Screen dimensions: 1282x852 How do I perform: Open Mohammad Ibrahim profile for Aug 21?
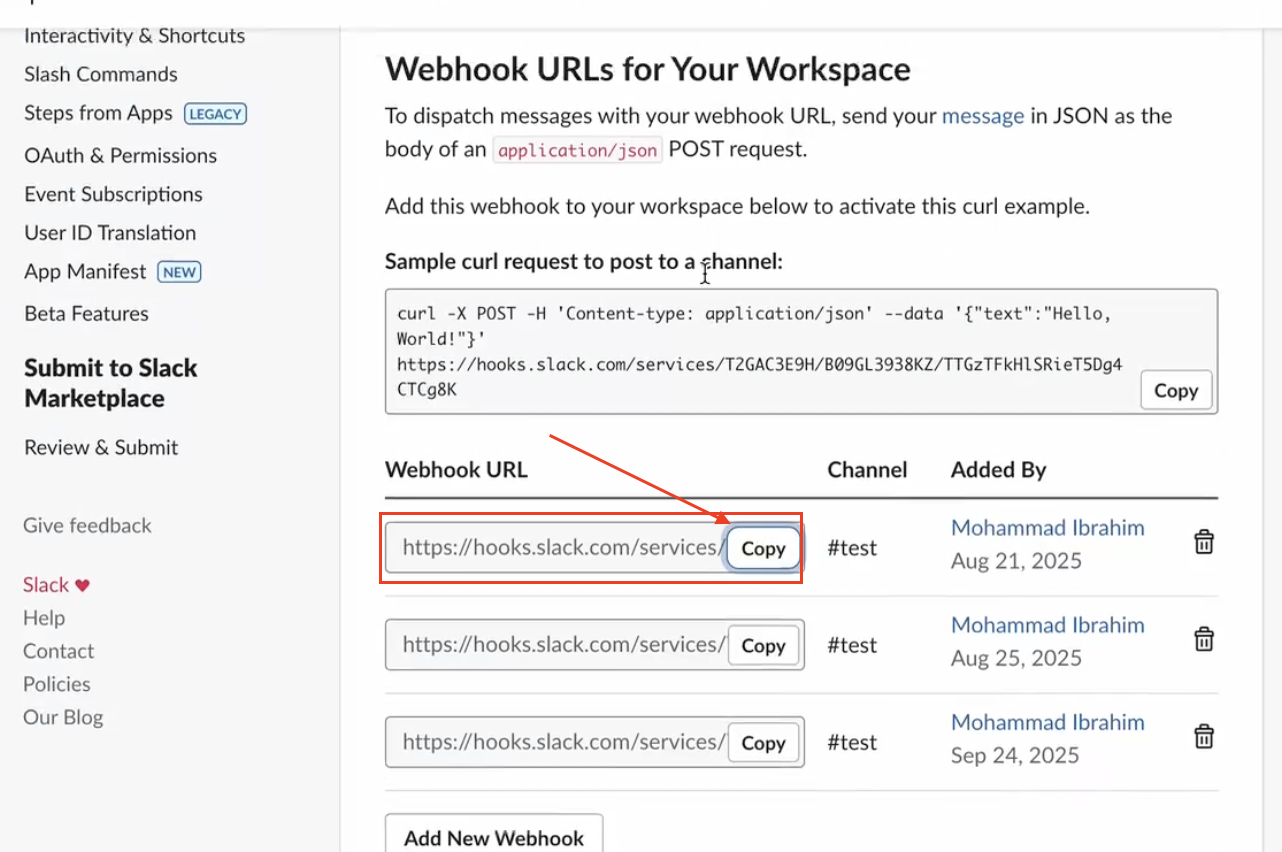[x=1047, y=528]
